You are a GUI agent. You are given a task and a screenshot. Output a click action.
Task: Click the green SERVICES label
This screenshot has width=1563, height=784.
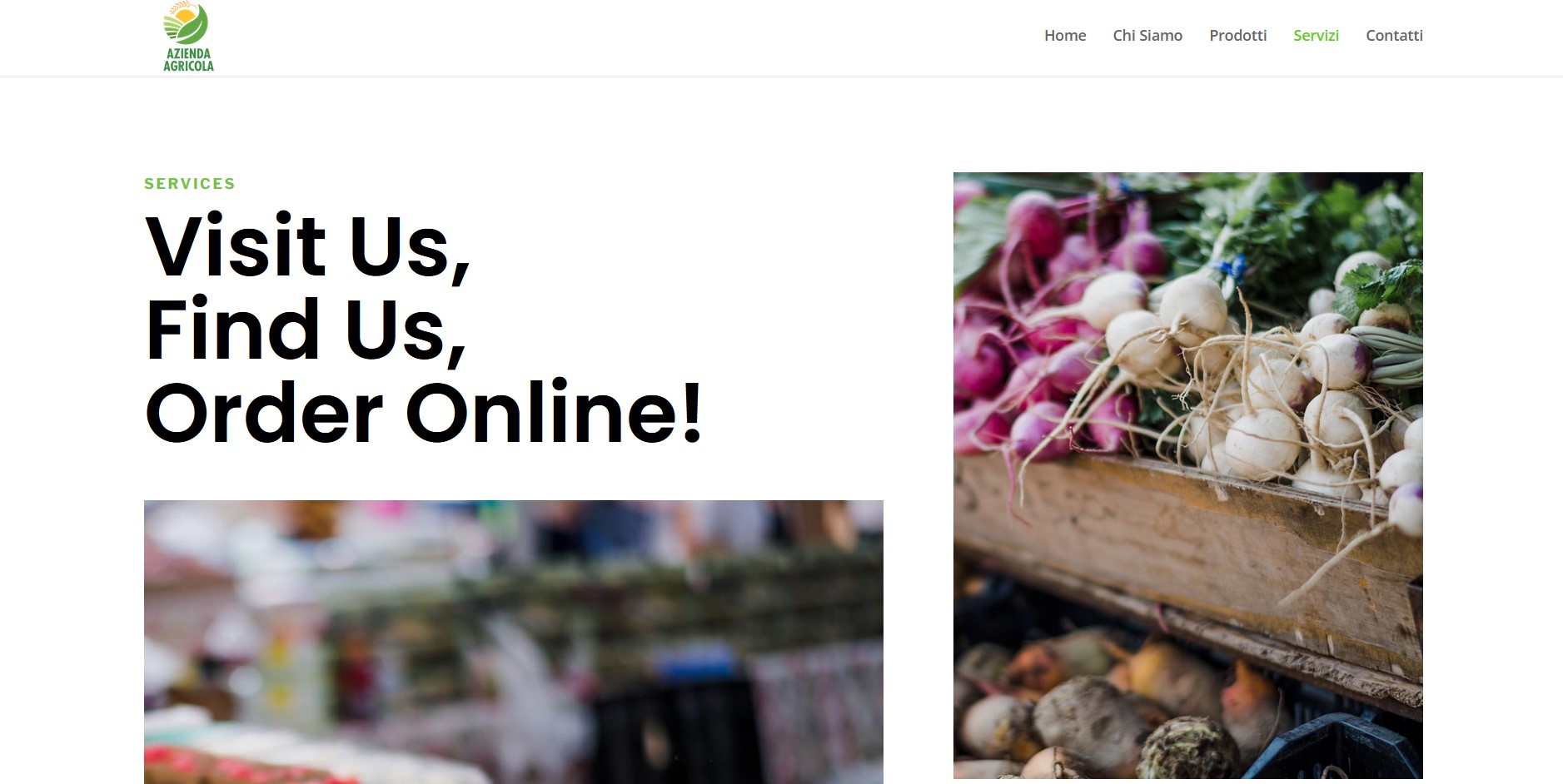190,184
